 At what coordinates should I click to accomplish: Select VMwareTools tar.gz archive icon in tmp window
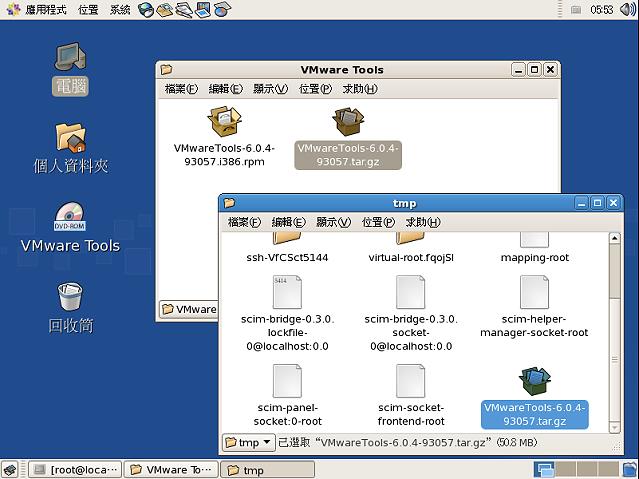coord(535,381)
